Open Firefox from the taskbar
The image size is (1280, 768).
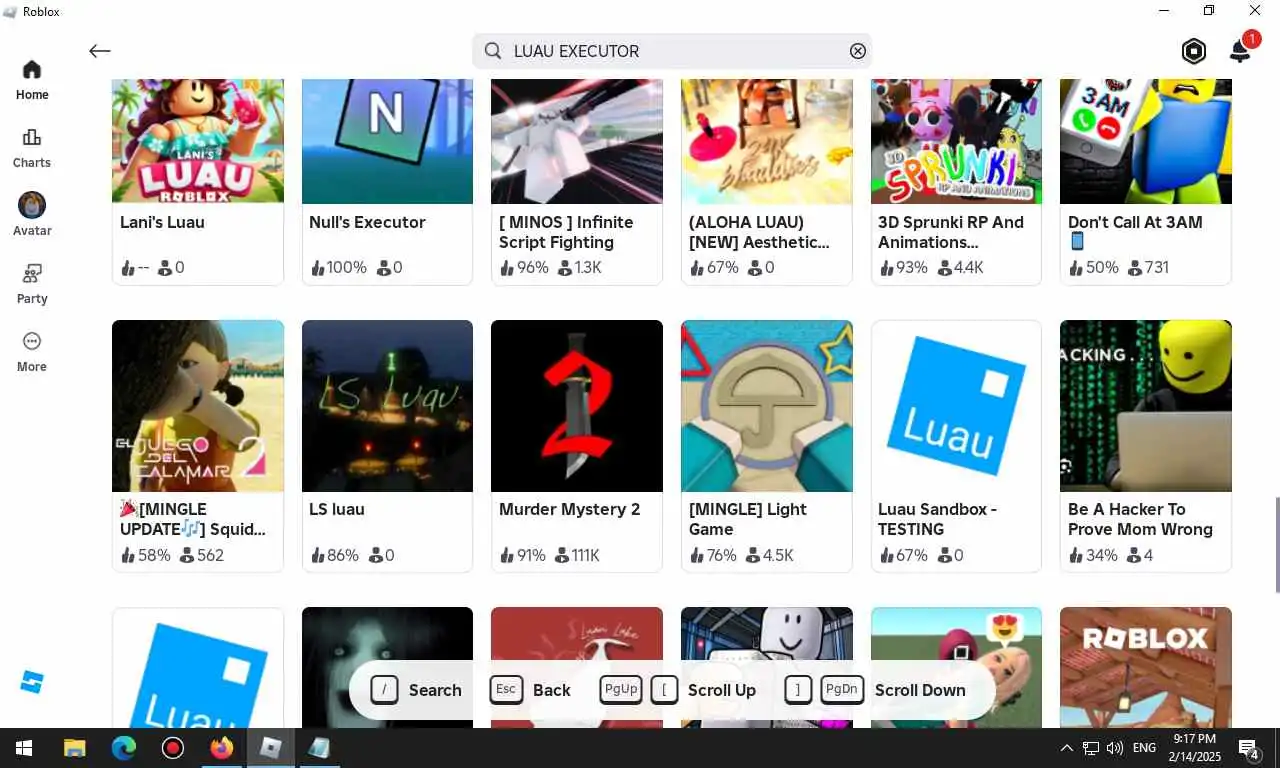(222, 748)
